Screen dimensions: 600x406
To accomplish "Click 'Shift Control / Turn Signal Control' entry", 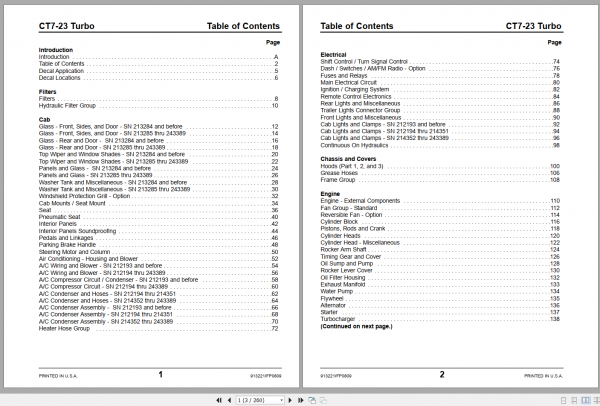I will point(364,62).
